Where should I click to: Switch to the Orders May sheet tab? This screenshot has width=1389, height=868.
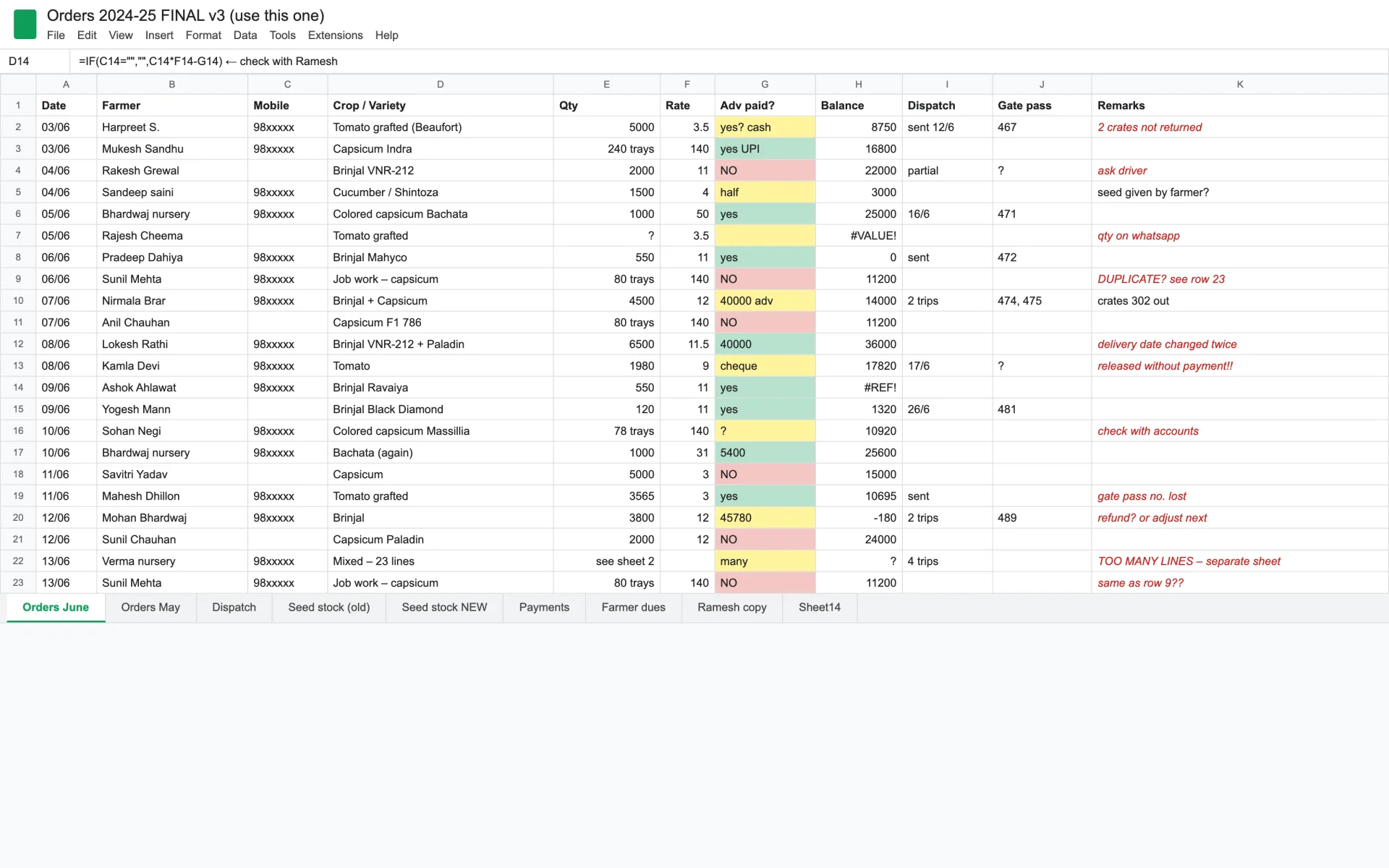pyautogui.click(x=150, y=608)
